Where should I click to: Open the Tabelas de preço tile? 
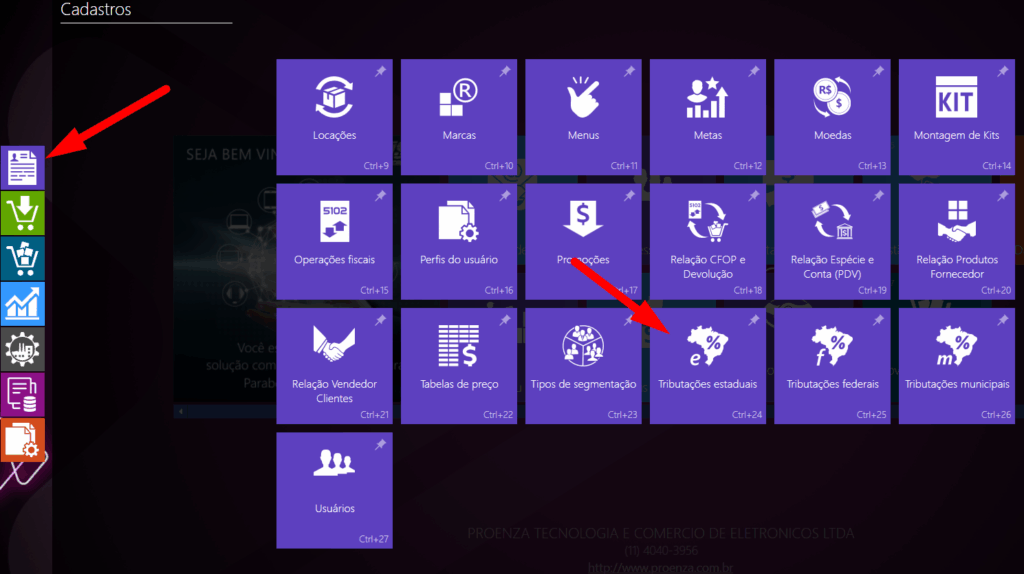click(458, 365)
